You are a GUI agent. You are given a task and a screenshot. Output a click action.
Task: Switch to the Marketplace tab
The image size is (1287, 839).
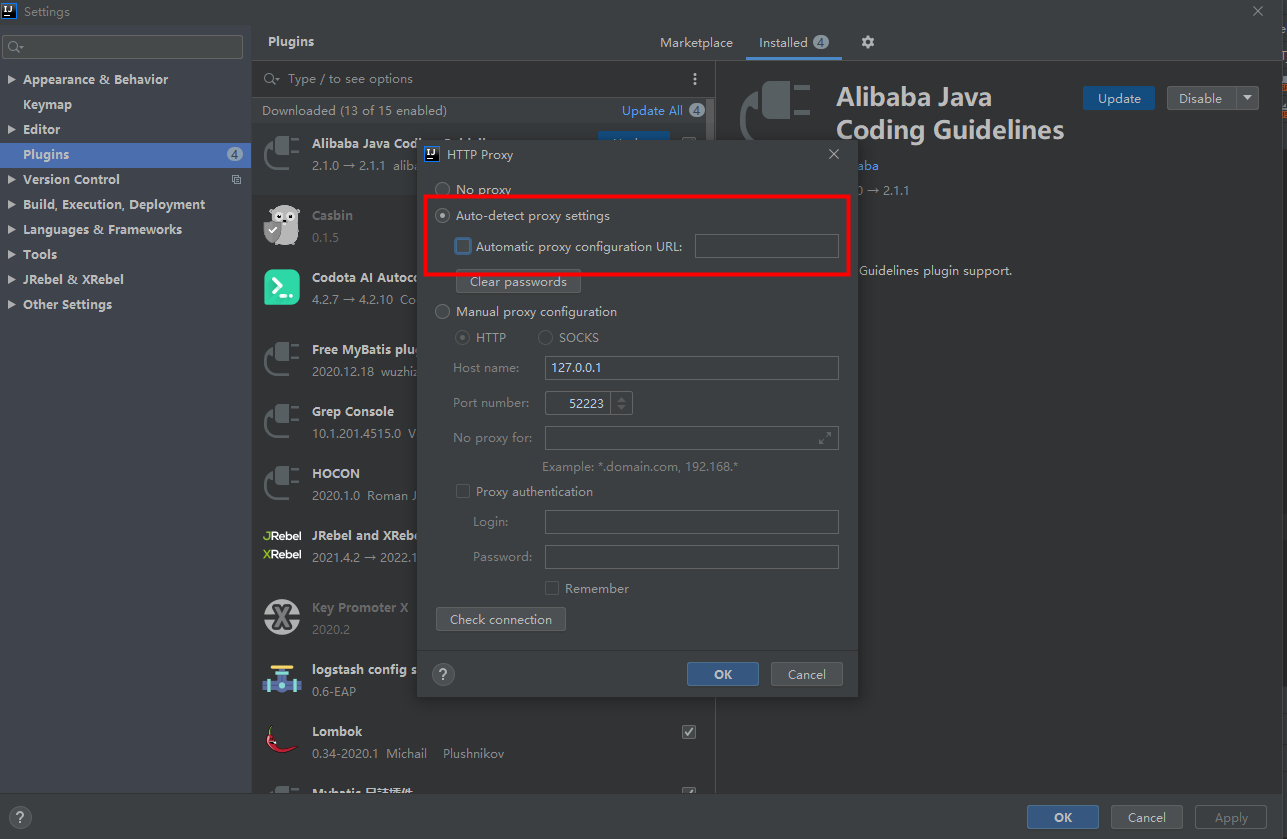tap(696, 42)
